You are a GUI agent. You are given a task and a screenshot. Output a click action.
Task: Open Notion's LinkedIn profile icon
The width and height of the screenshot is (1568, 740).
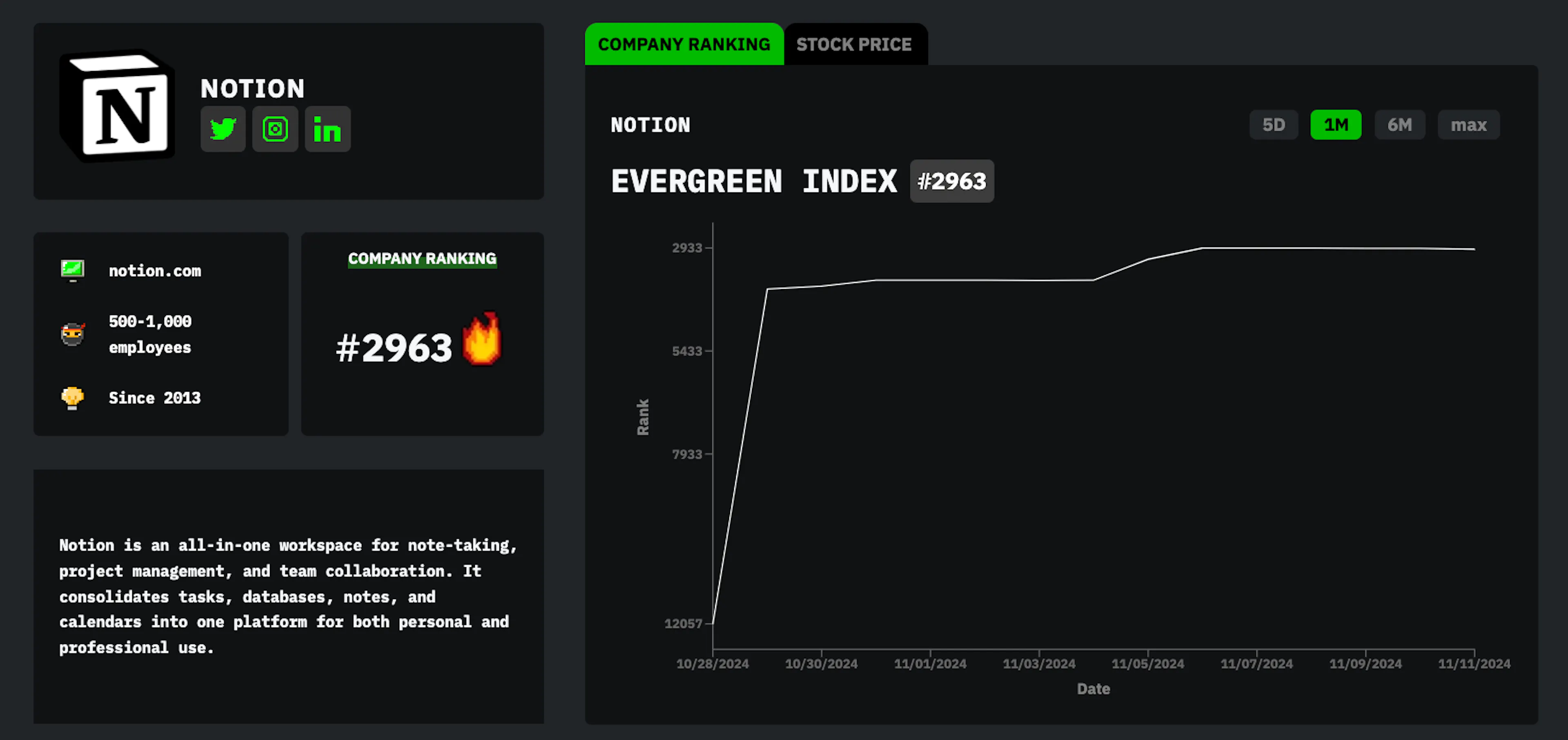click(x=327, y=129)
